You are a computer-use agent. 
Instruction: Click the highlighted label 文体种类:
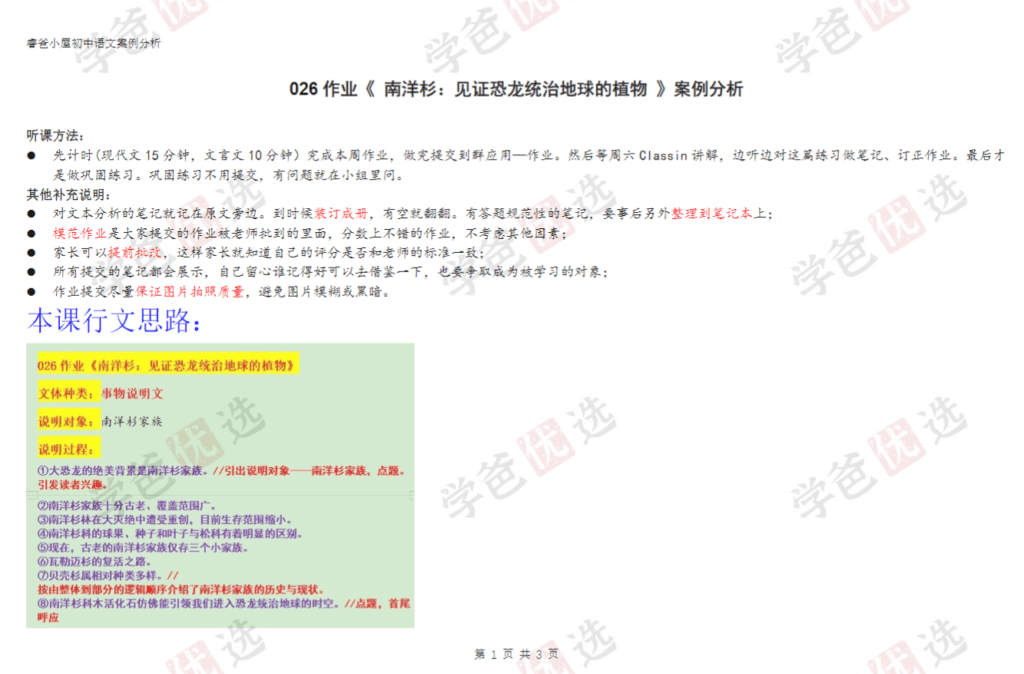point(67,393)
